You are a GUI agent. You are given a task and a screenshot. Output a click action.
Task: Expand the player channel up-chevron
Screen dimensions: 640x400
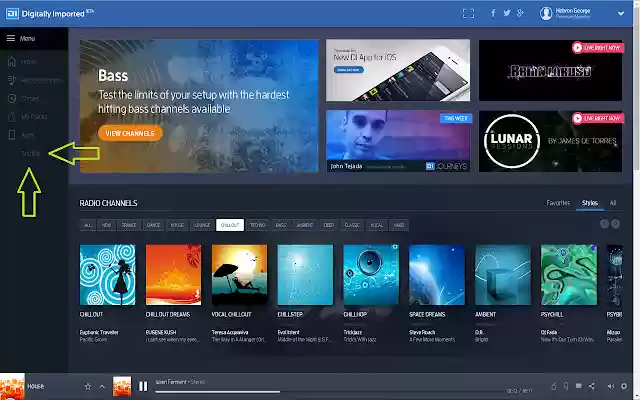102,386
